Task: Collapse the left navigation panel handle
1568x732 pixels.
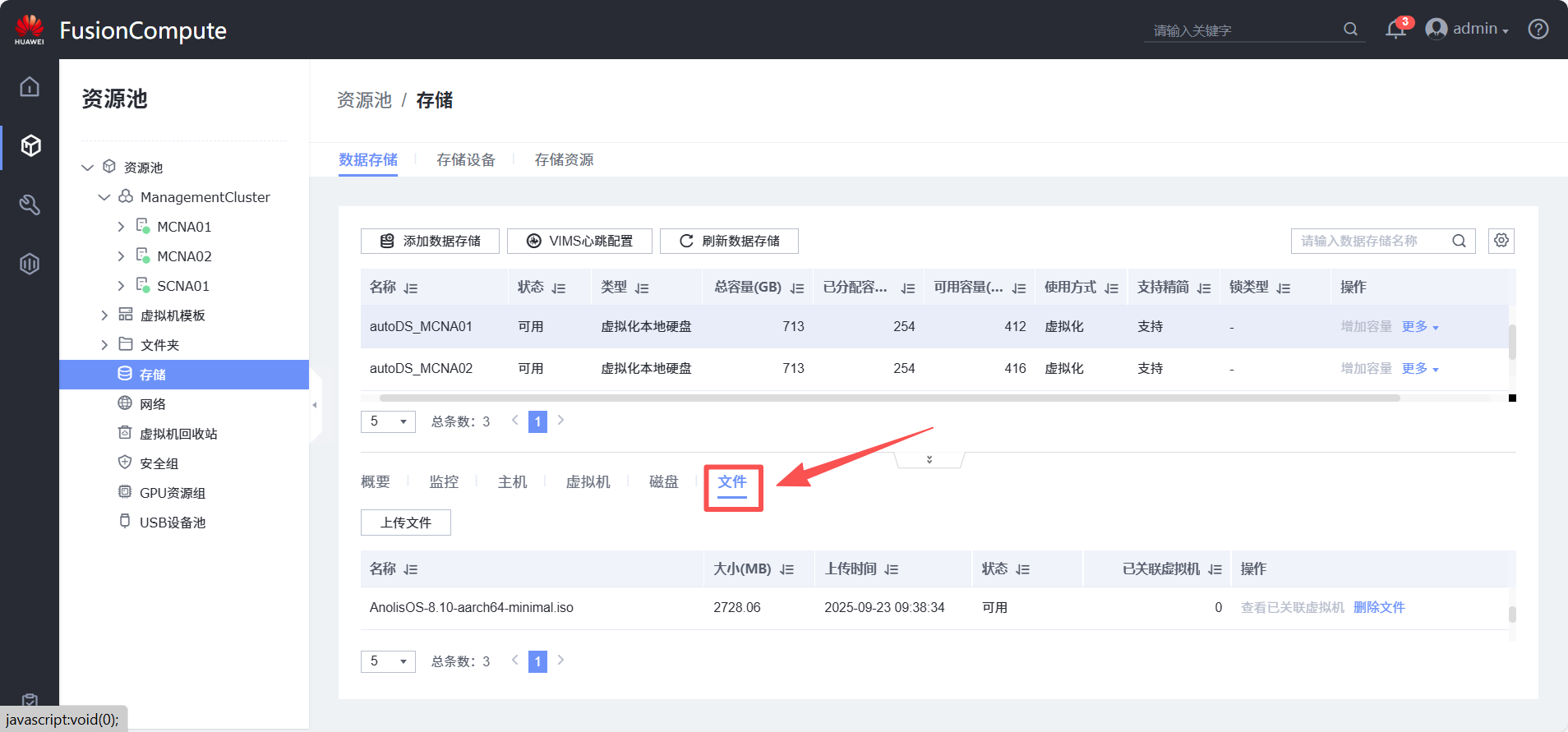Action: pos(315,405)
